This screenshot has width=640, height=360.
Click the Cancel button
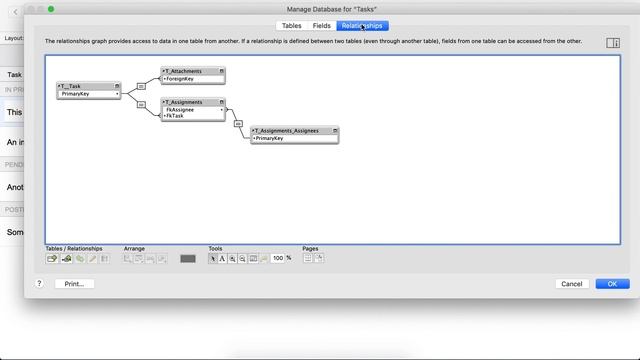[x=571, y=284]
